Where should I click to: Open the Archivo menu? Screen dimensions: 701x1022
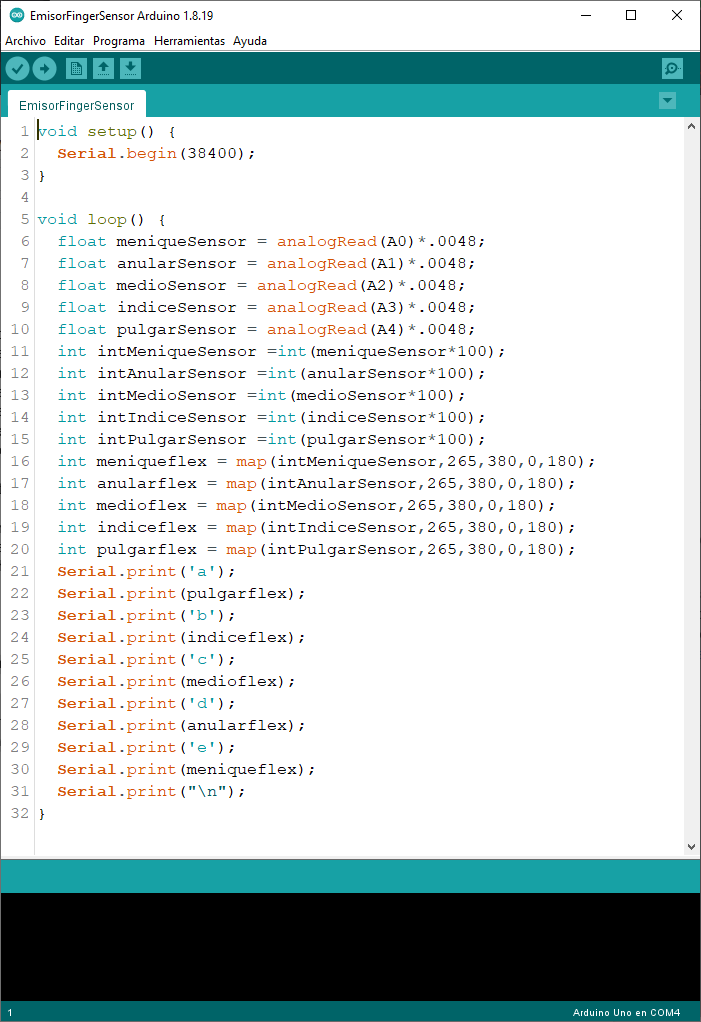tap(25, 40)
